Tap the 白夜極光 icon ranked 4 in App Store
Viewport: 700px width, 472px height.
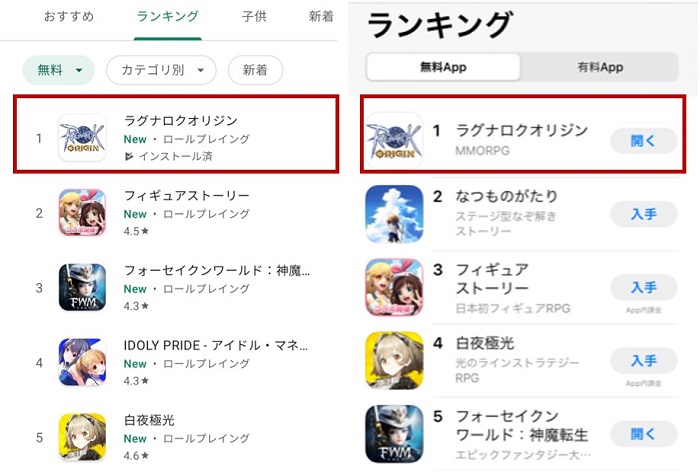pyautogui.click(x=394, y=360)
